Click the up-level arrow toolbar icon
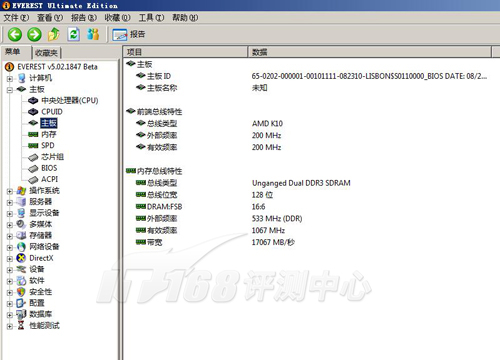Screen dimensions: 500x360 pos(54,34)
